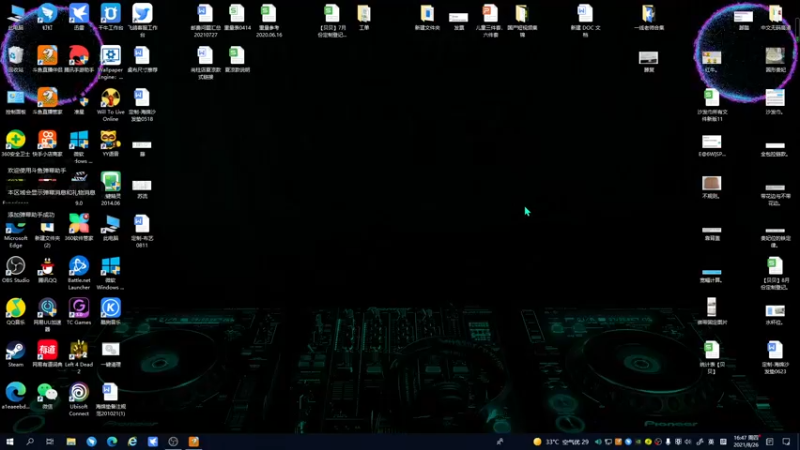Click the microphone icon in system tray
This screenshot has height=450, width=800.
coord(668,442)
